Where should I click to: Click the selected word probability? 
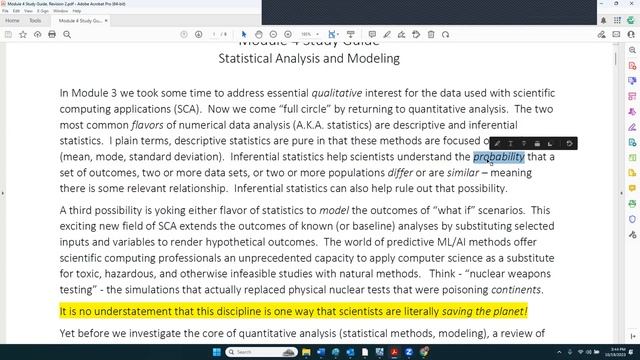pyautogui.click(x=499, y=157)
